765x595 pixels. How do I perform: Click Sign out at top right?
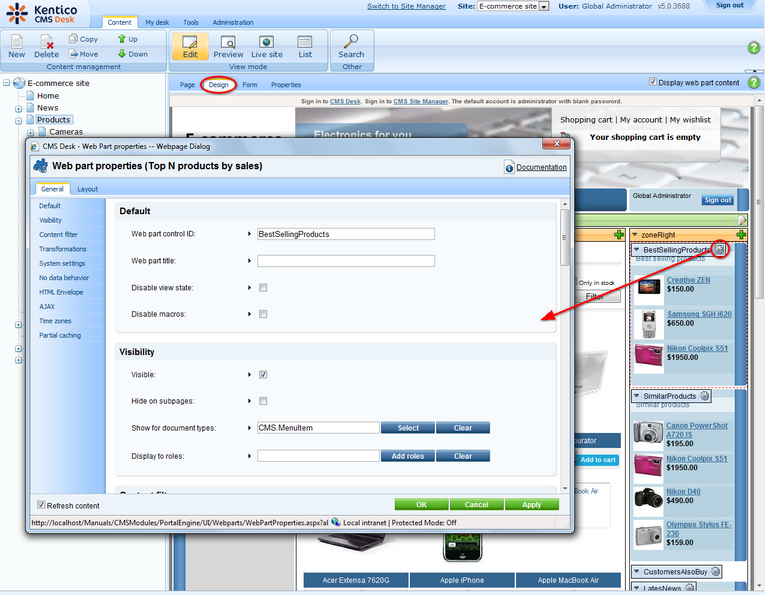tap(729, 5)
